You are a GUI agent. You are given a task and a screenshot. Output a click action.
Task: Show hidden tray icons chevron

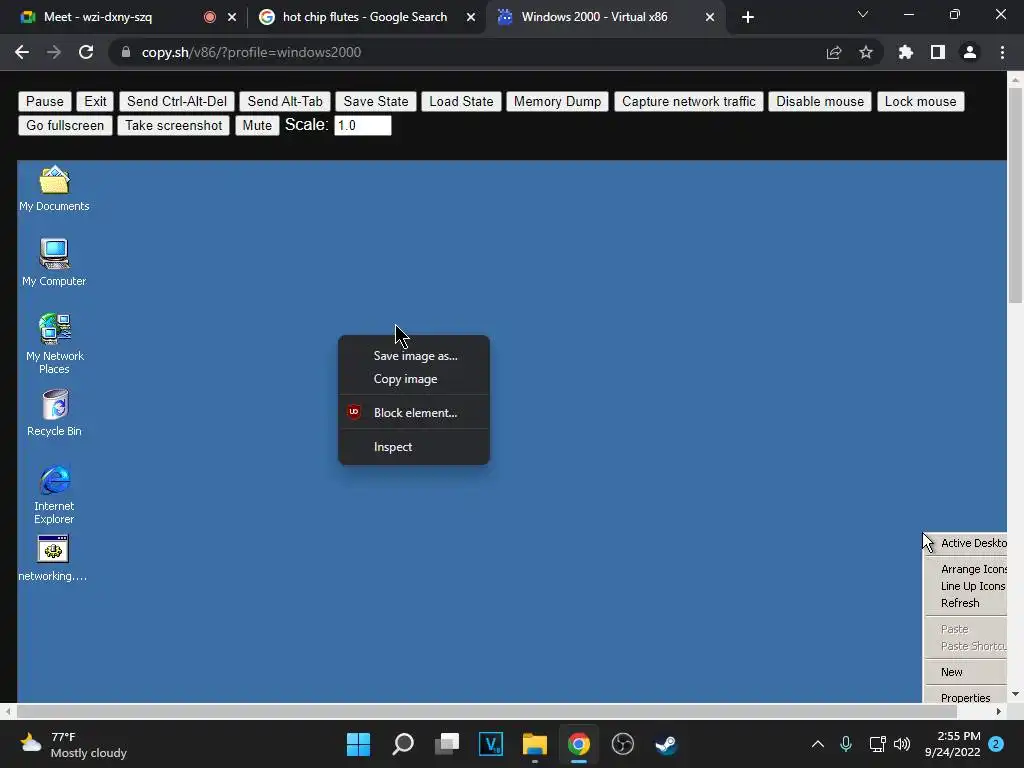tap(818, 744)
